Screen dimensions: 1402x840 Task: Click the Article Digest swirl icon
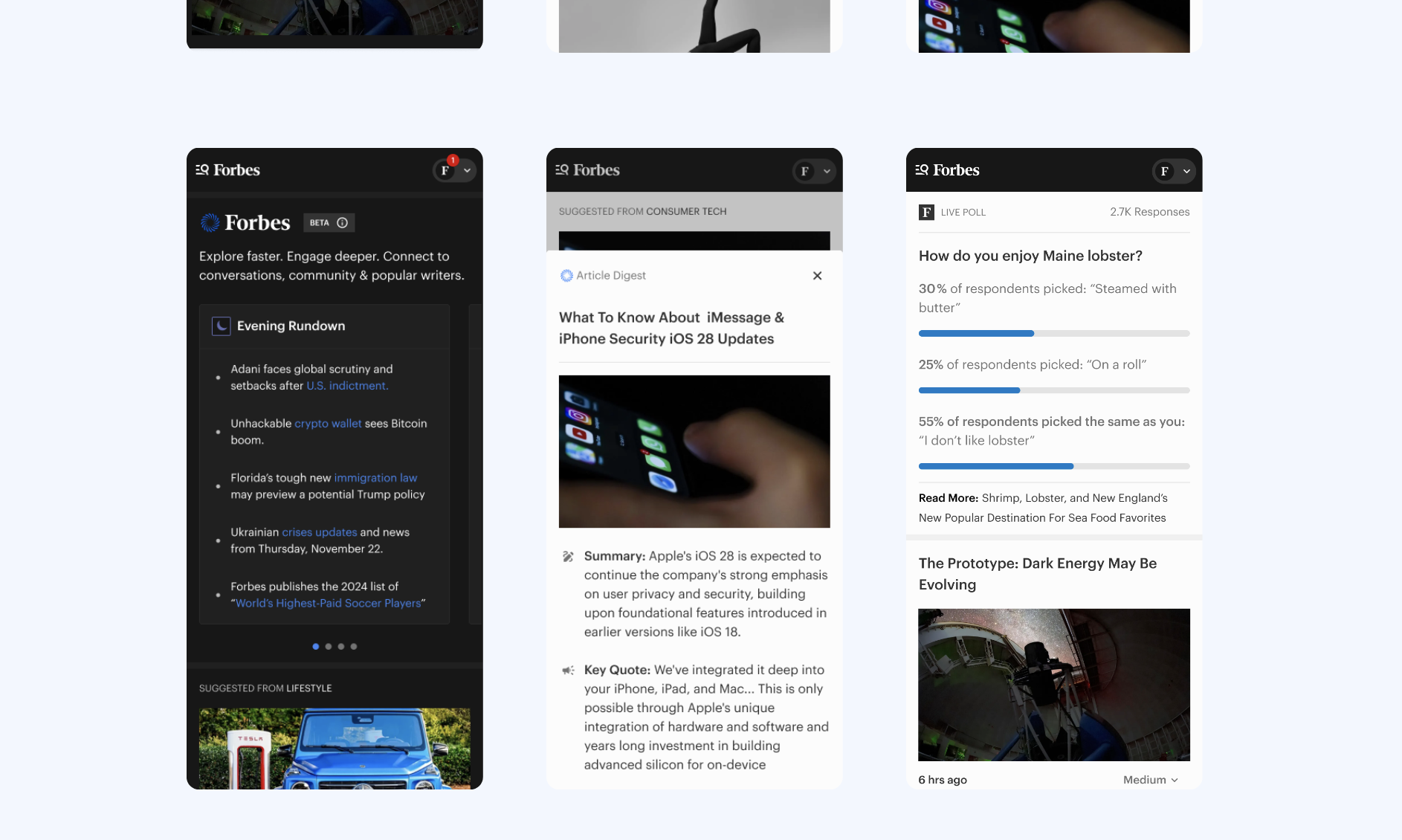click(x=566, y=276)
